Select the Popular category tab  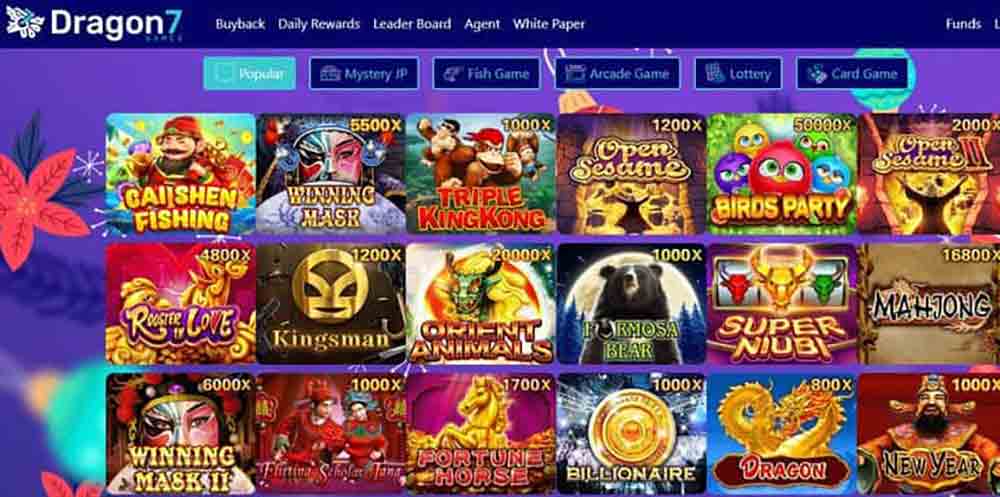point(249,73)
